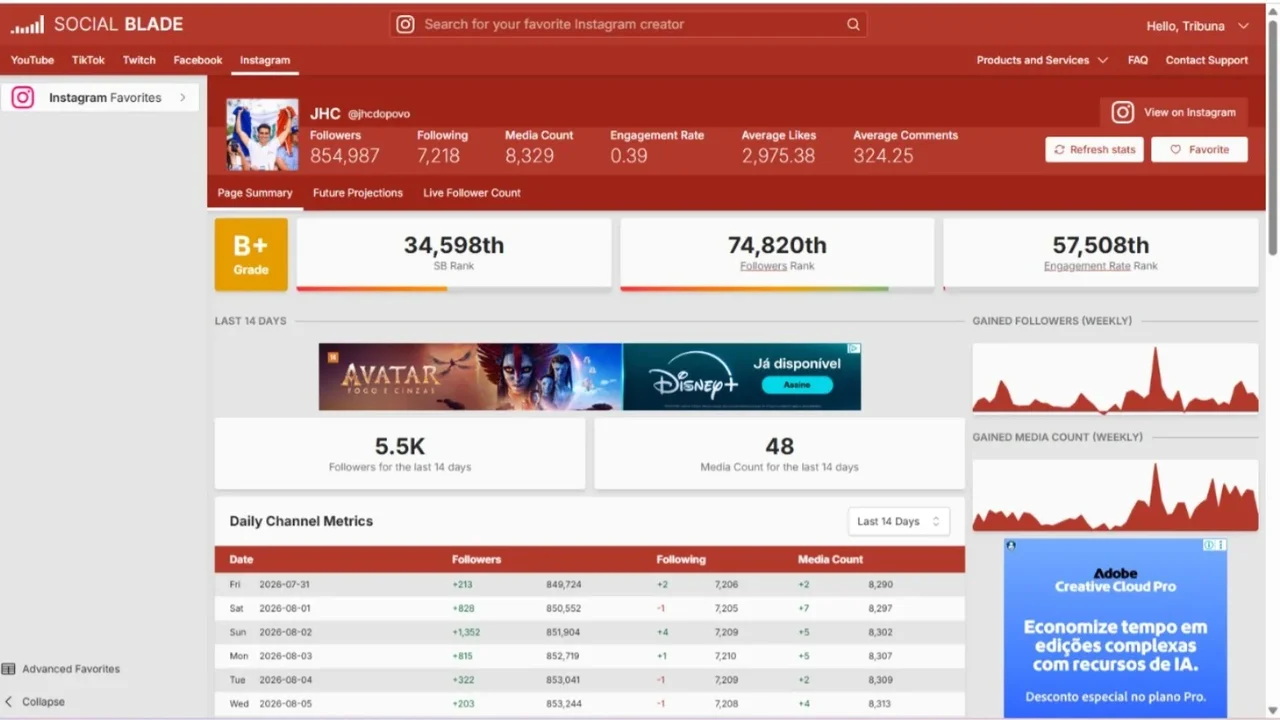Click the 2026-08-02 date cell
The image size is (1280, 720).
pyautogui.click(x=284, y=632)
